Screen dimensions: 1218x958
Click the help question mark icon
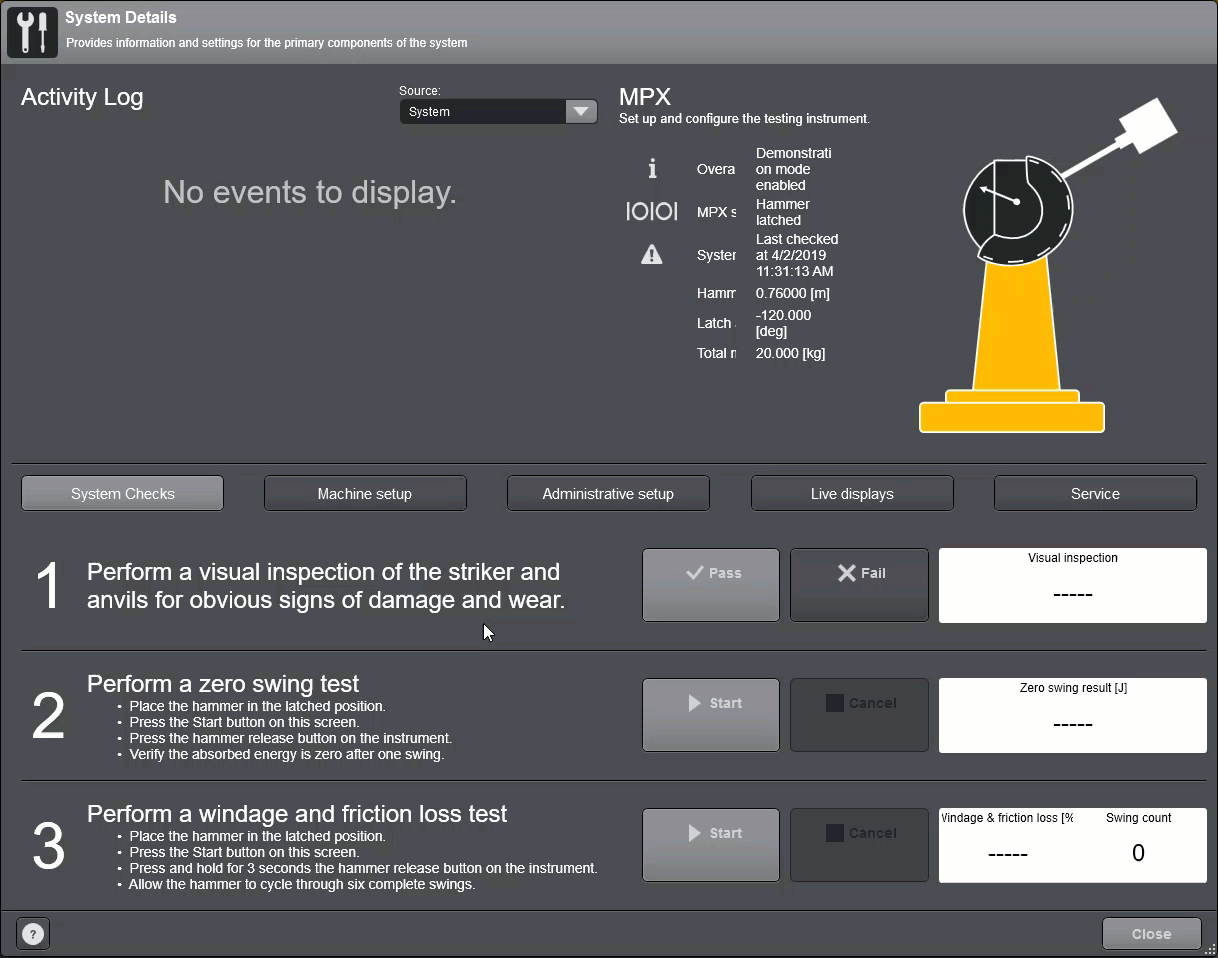(x=33, y=934)
